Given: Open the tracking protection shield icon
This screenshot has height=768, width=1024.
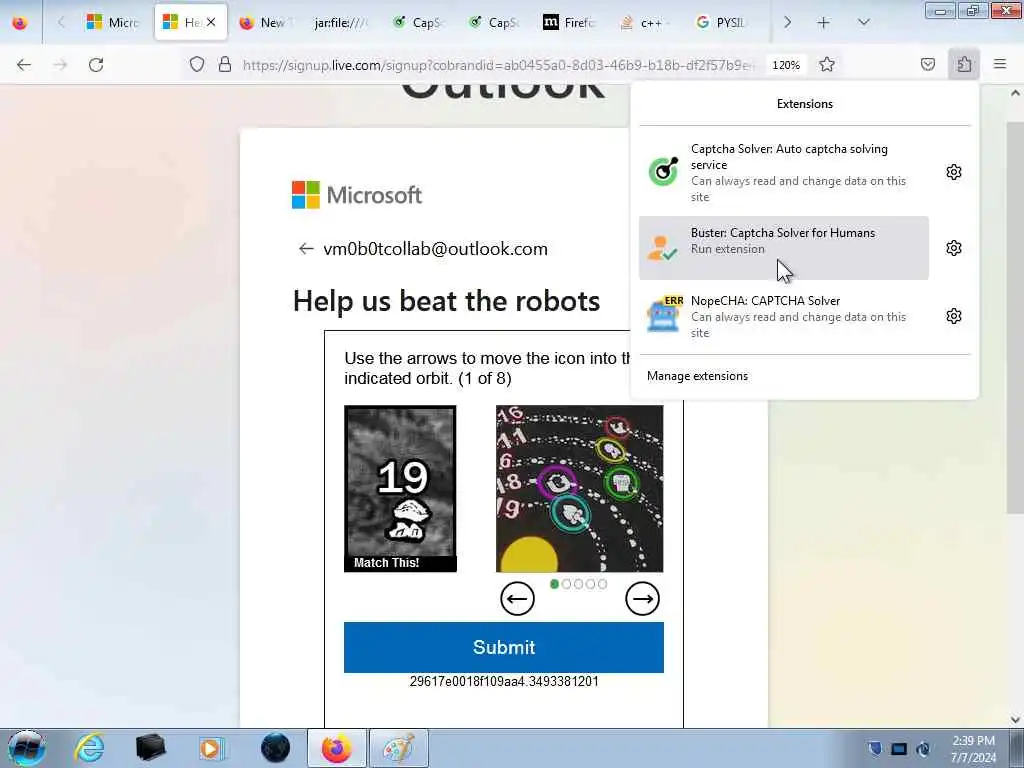Looking at the screenshot, I should (x=197, y=65).
